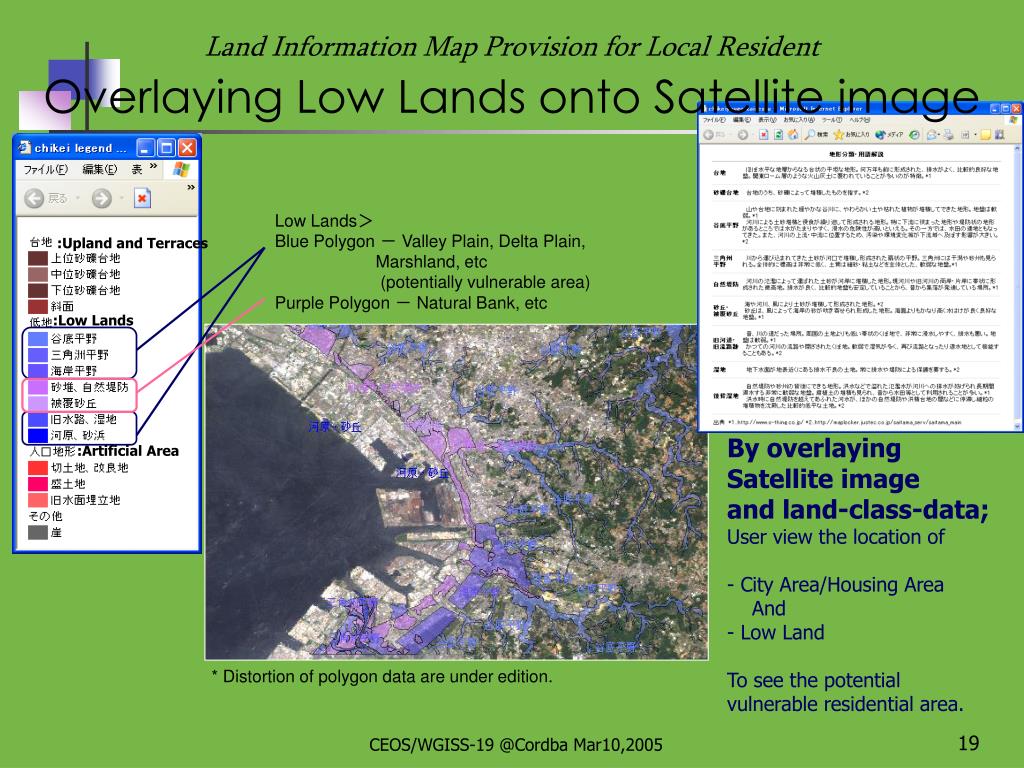
Task: Click Print icon in glossary window toolbar
Action: [x=948, y=135]
